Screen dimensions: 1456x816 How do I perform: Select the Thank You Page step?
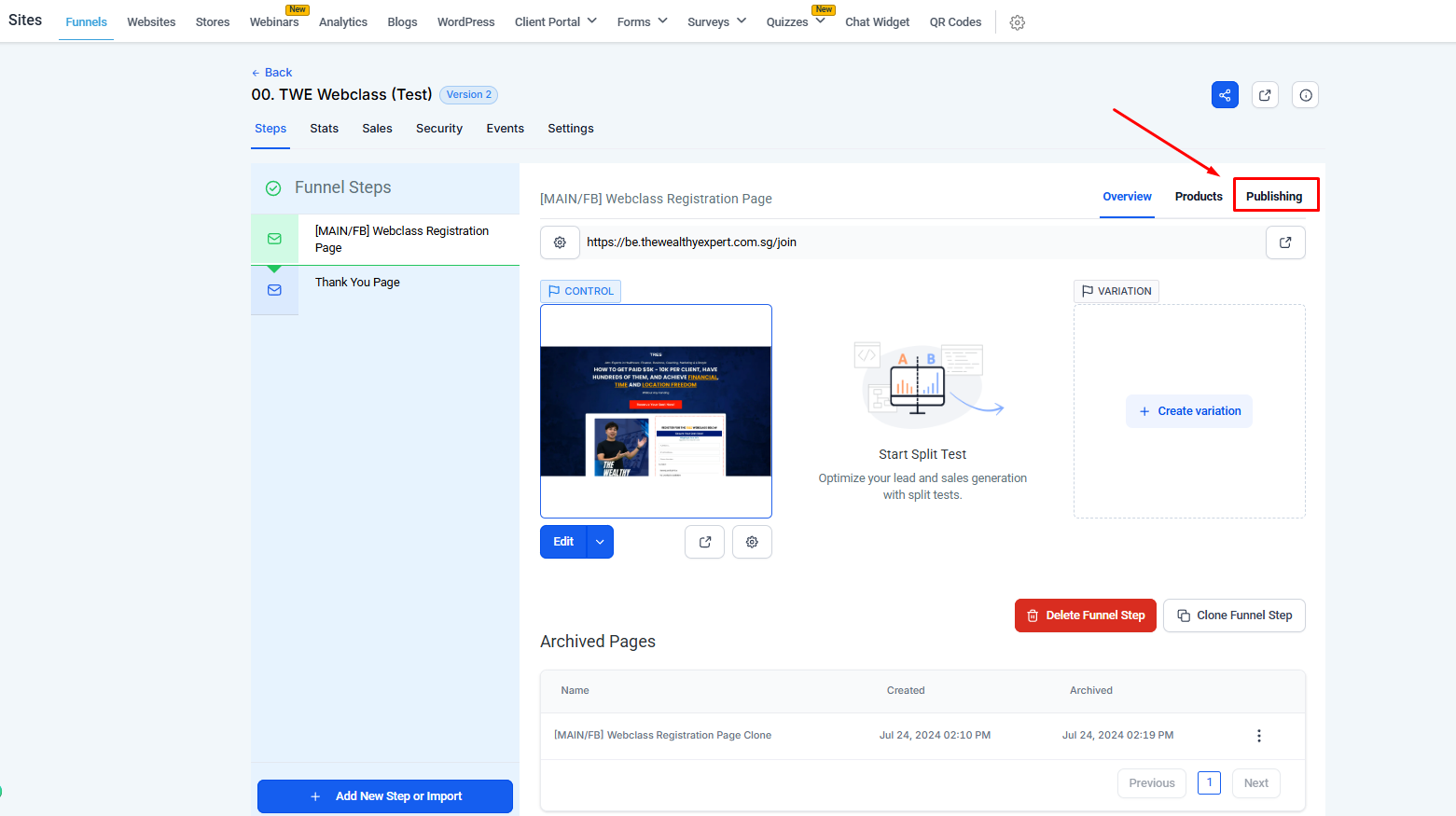357,283
